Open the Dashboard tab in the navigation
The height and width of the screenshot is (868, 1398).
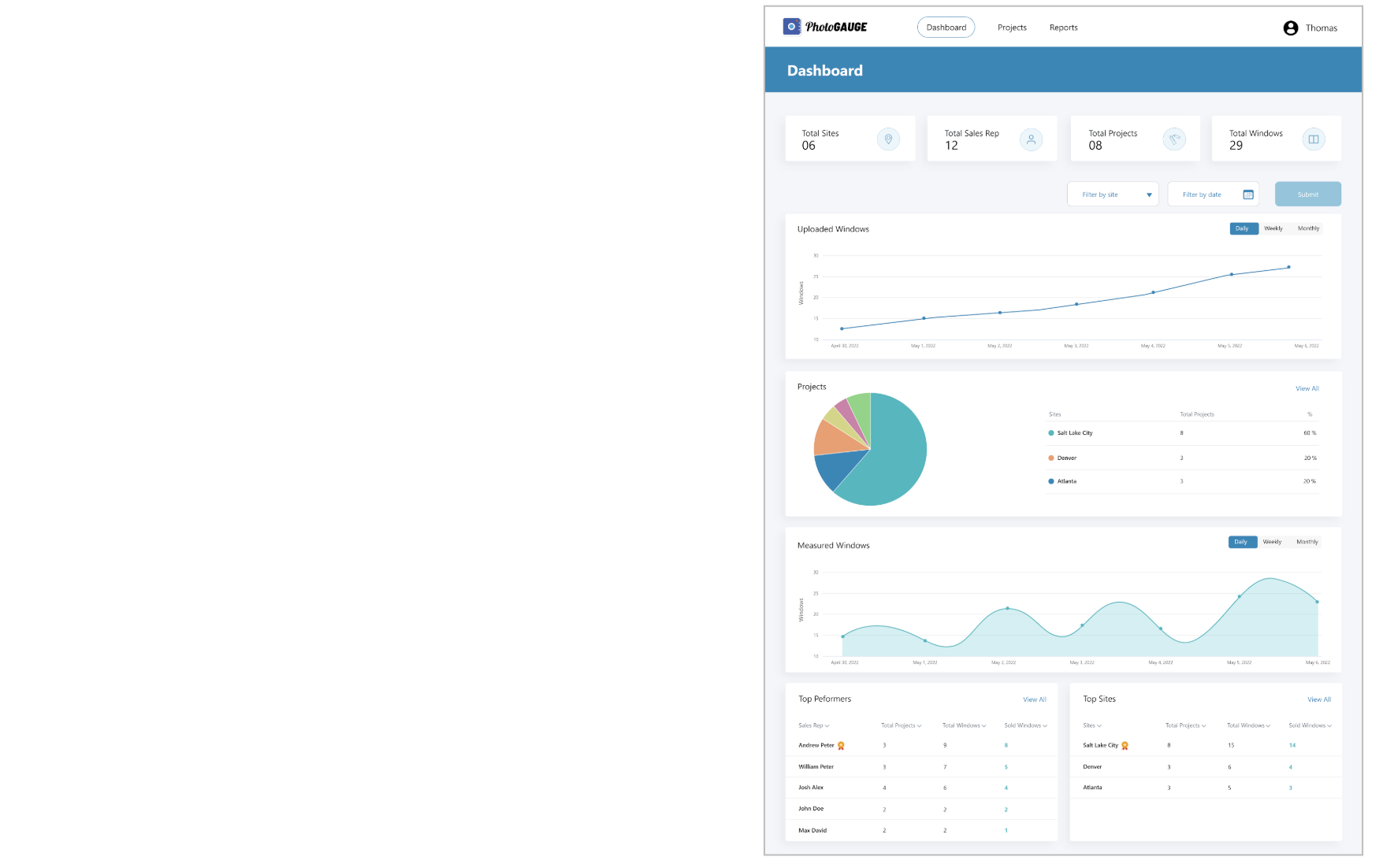pos(946,28)
